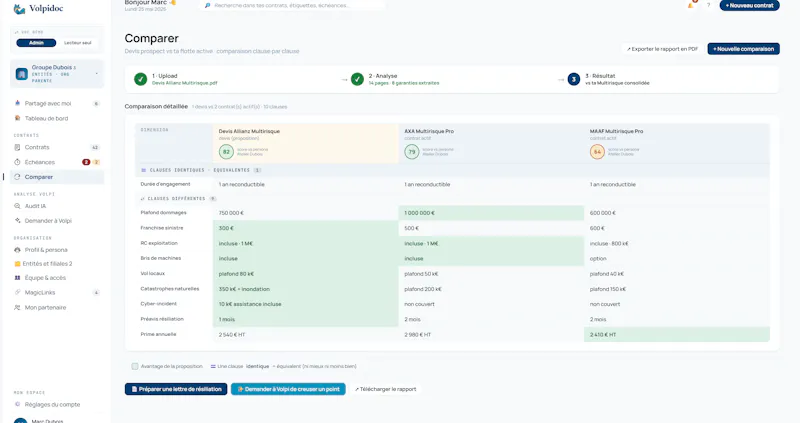The width and height of the screenshot is (800, 423).
Task: Select Comparer in the sidebar
Action: point(57,177)
